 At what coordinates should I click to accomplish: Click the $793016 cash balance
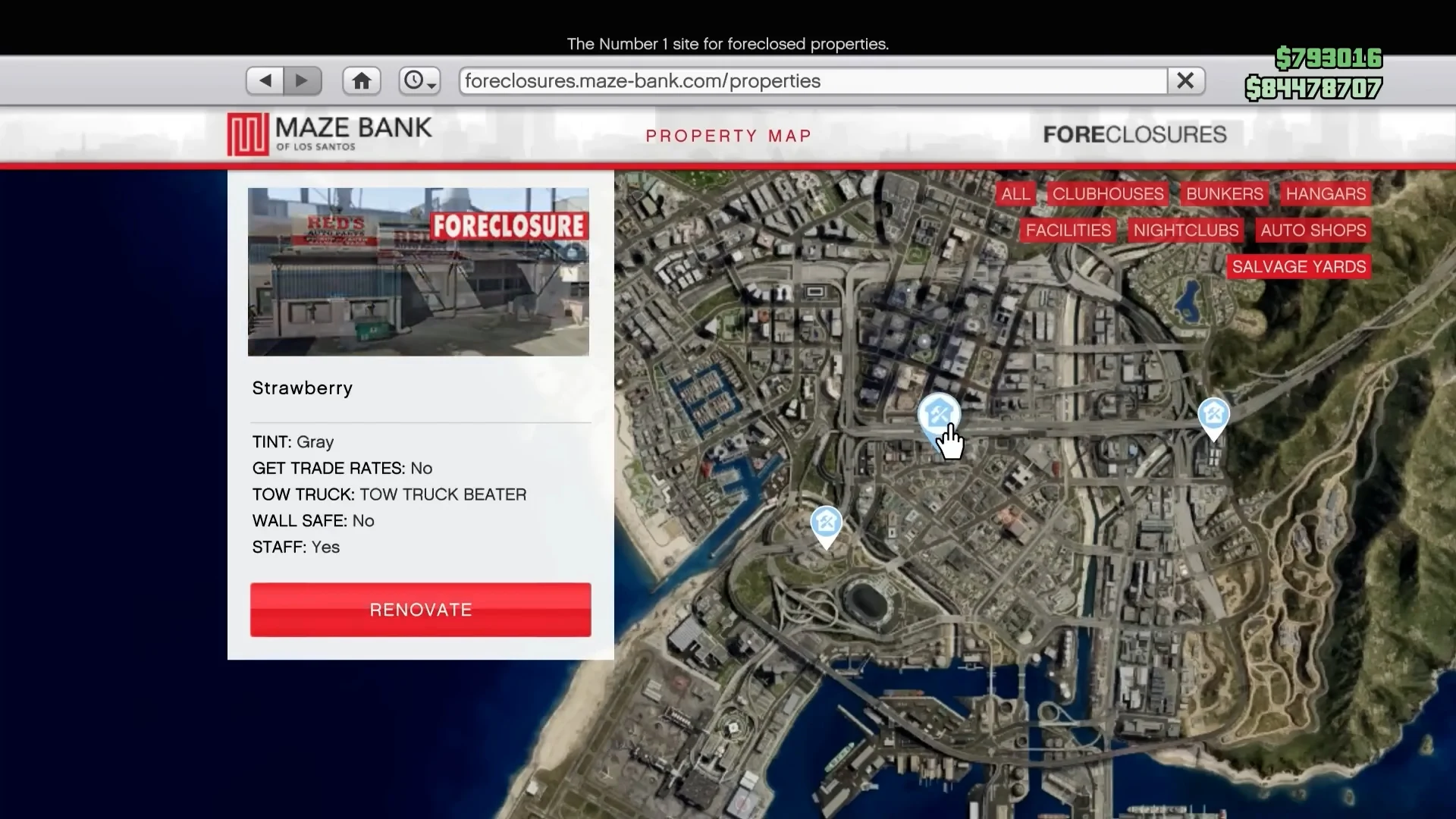pyautogui.click(x=1329, y=58)
